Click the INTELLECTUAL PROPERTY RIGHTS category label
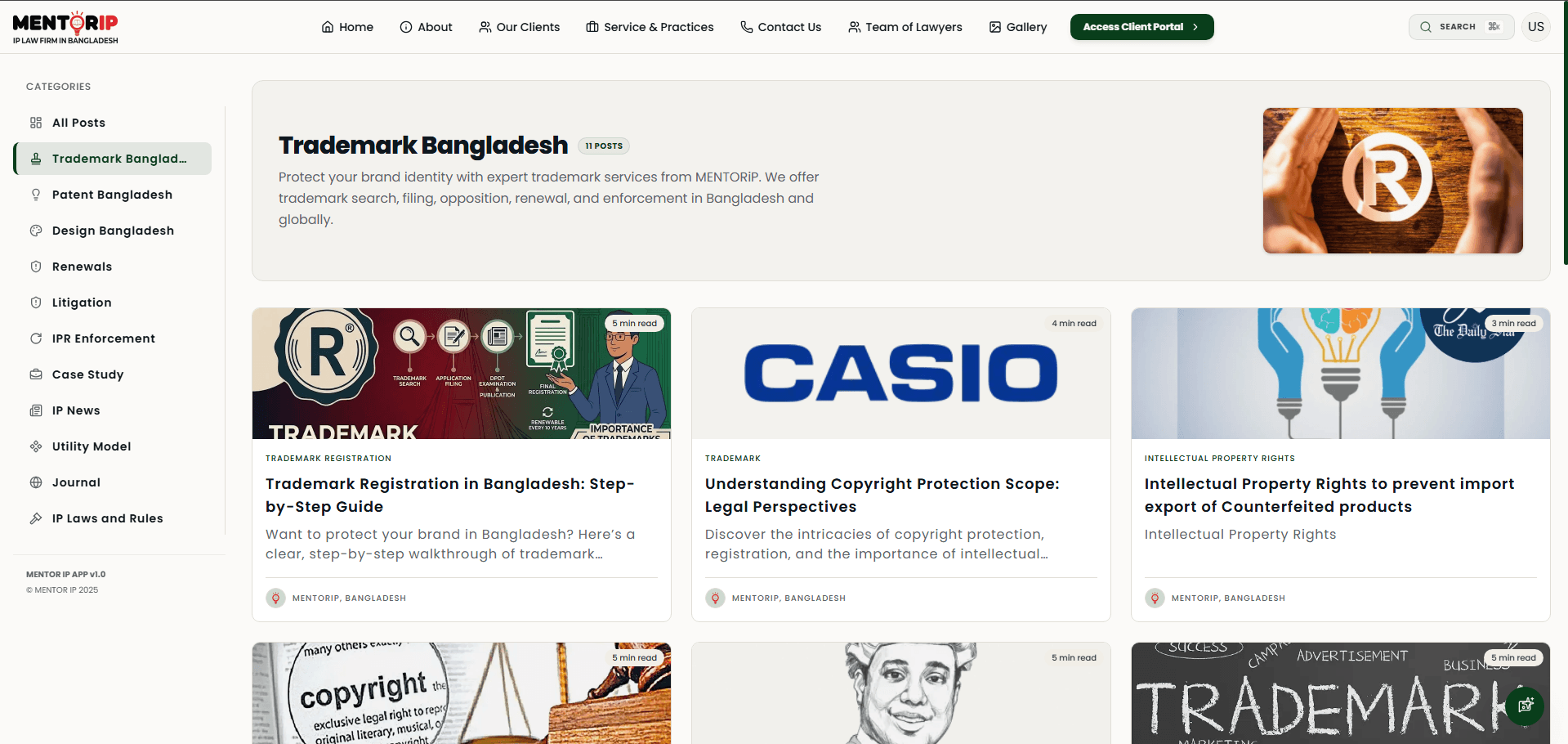This screenshot has width=1568, height=744. pyautogui.click(x=1220, y=459)
